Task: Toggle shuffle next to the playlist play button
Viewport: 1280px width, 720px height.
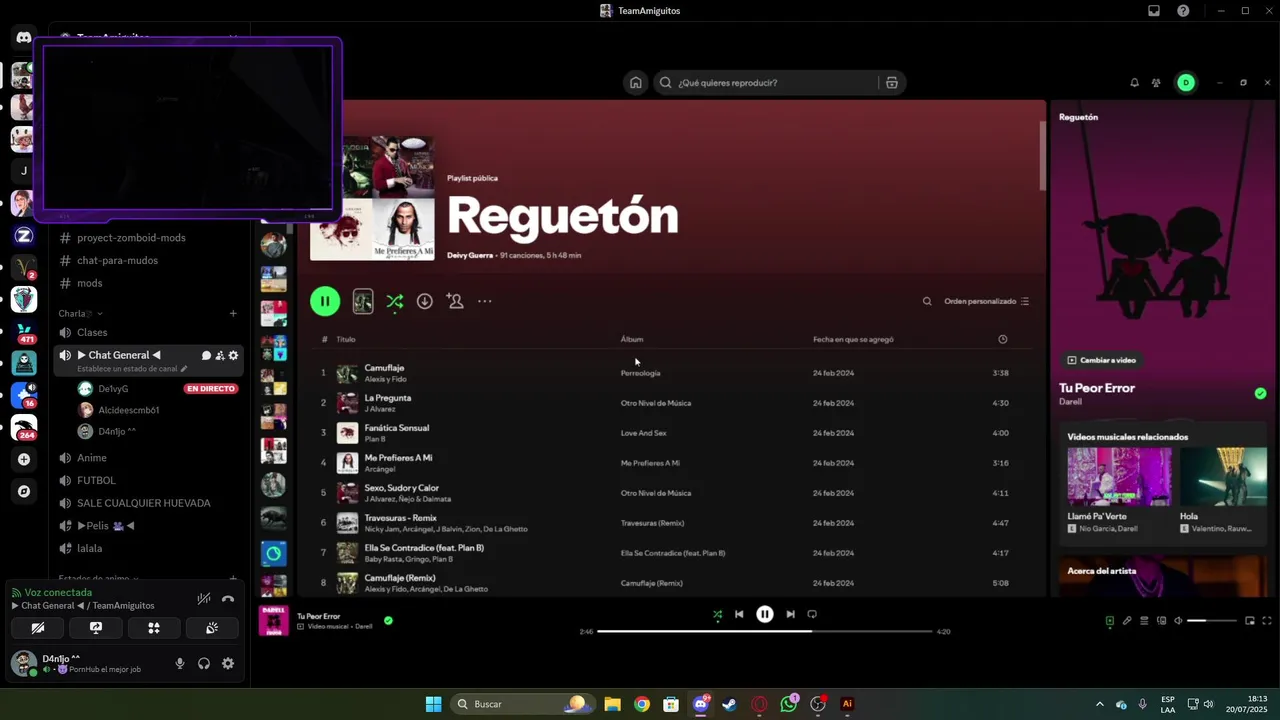Action: [395, 301]
